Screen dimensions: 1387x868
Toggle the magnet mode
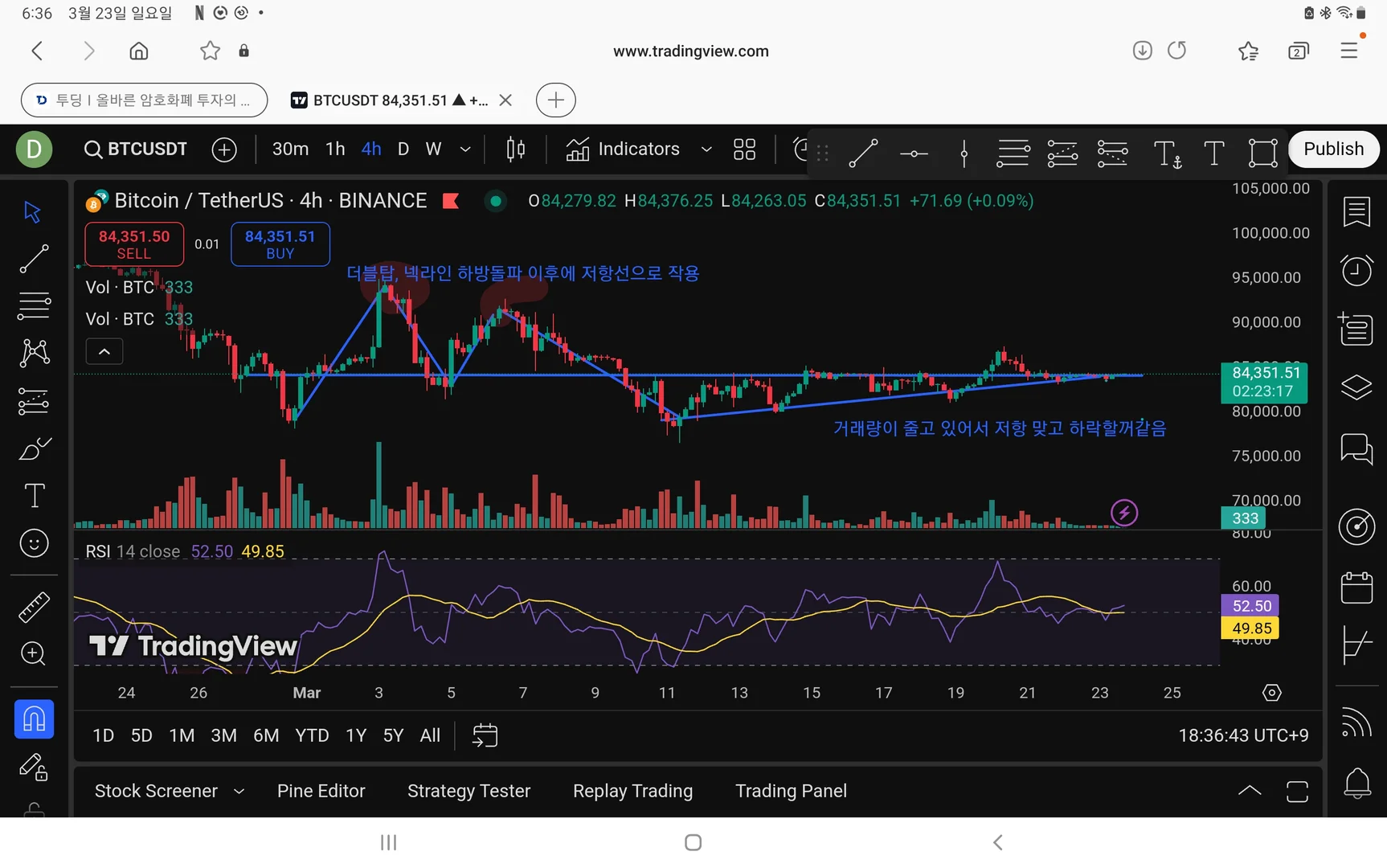[x=34, y=719]
